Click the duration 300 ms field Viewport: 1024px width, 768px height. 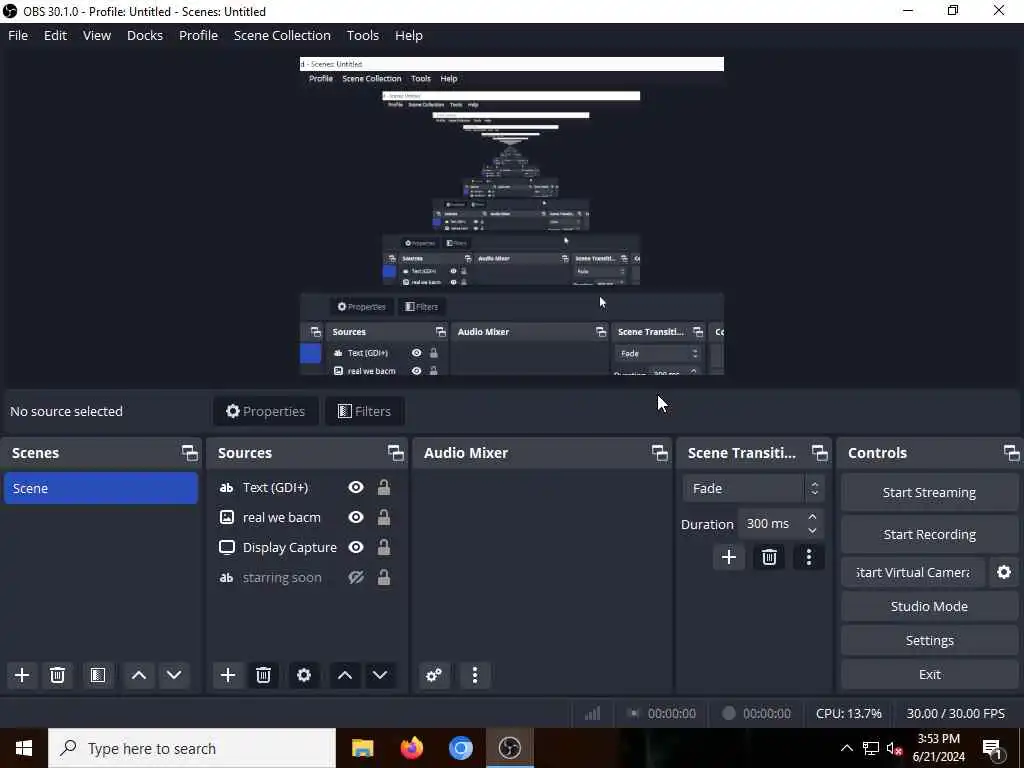[773, 524]
